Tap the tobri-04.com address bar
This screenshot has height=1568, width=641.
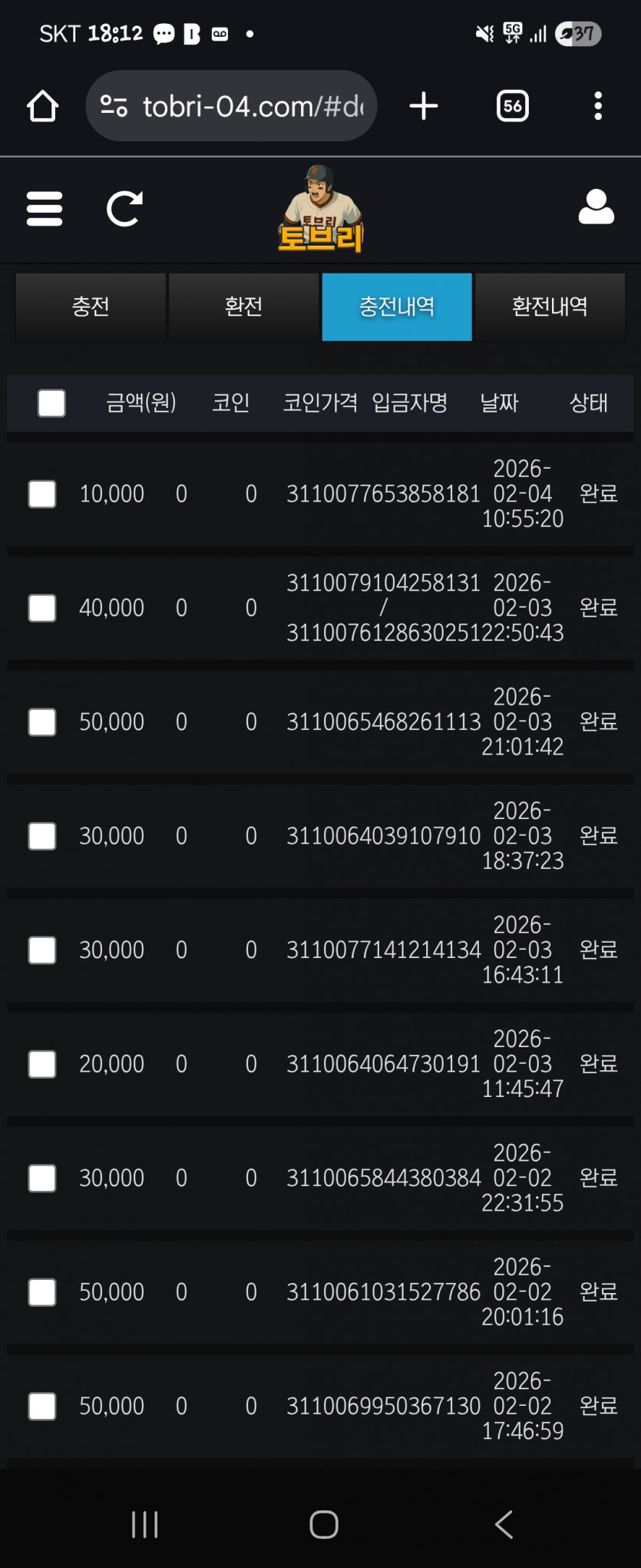[253, 106]
